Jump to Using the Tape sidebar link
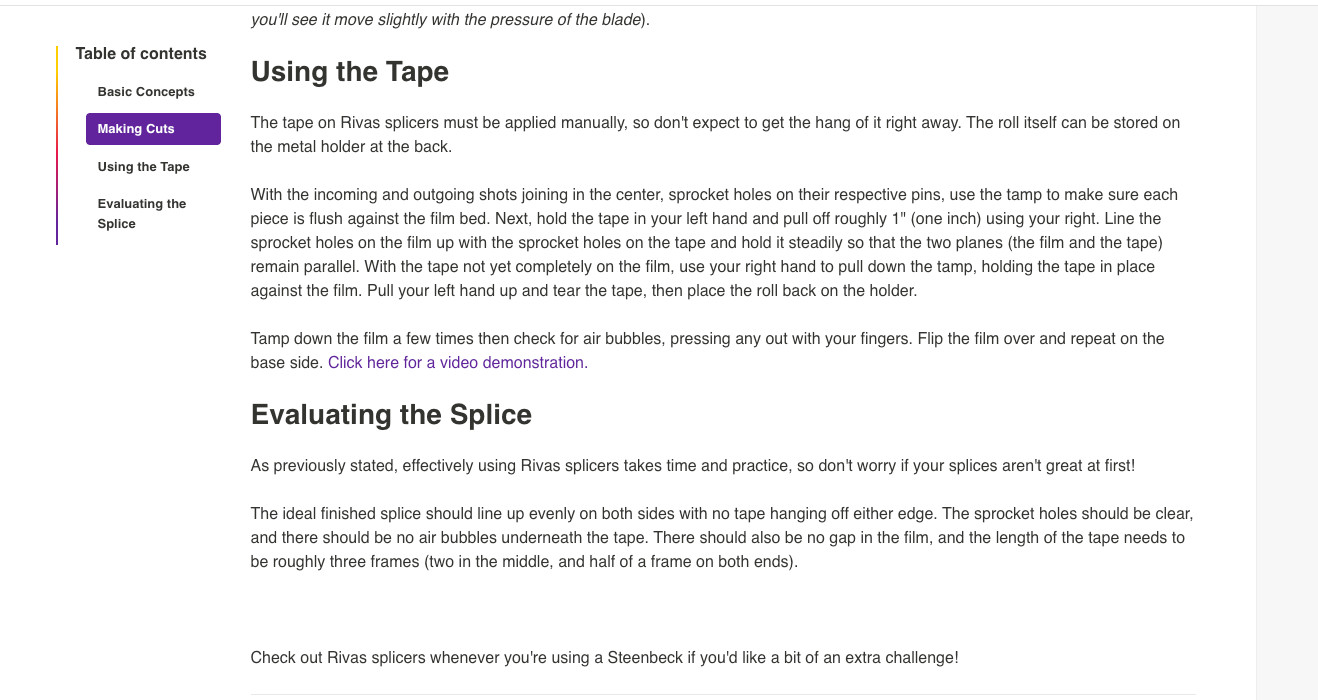Viewport: 1318px width, 700px height. pos(143,167)
